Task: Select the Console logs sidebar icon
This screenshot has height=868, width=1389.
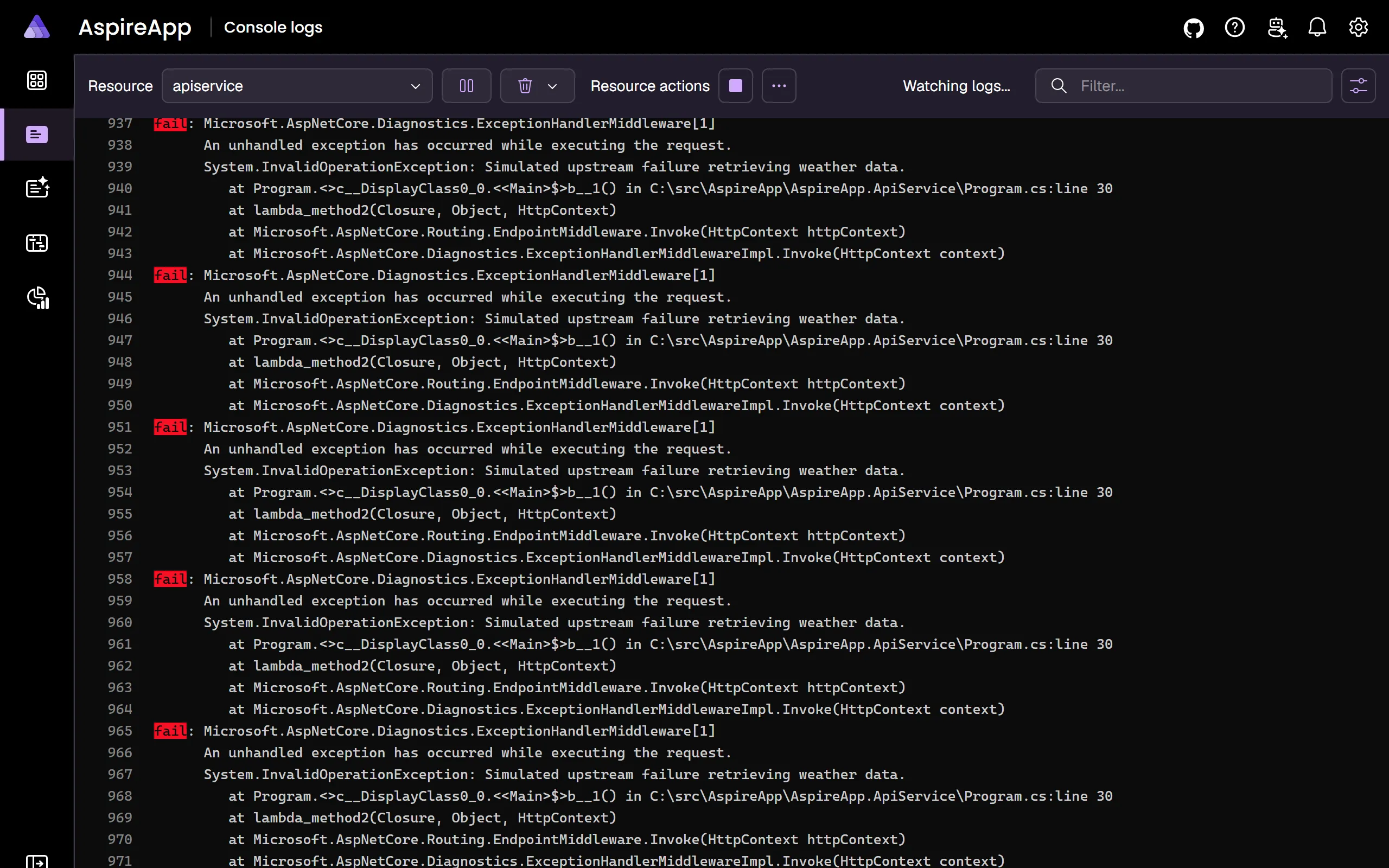Action: (37, 135)
